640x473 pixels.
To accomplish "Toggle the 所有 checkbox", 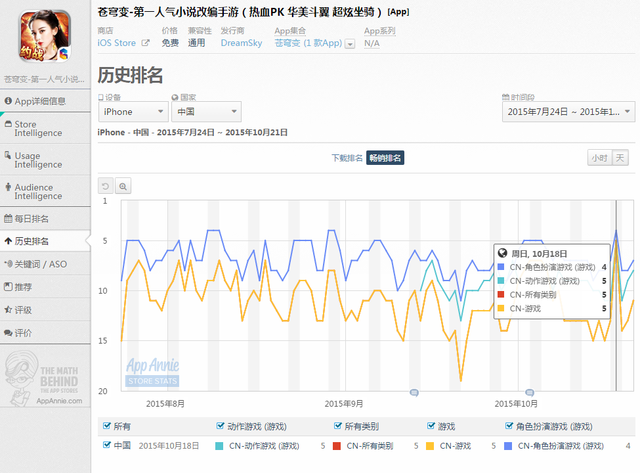I will pos(107,426).
